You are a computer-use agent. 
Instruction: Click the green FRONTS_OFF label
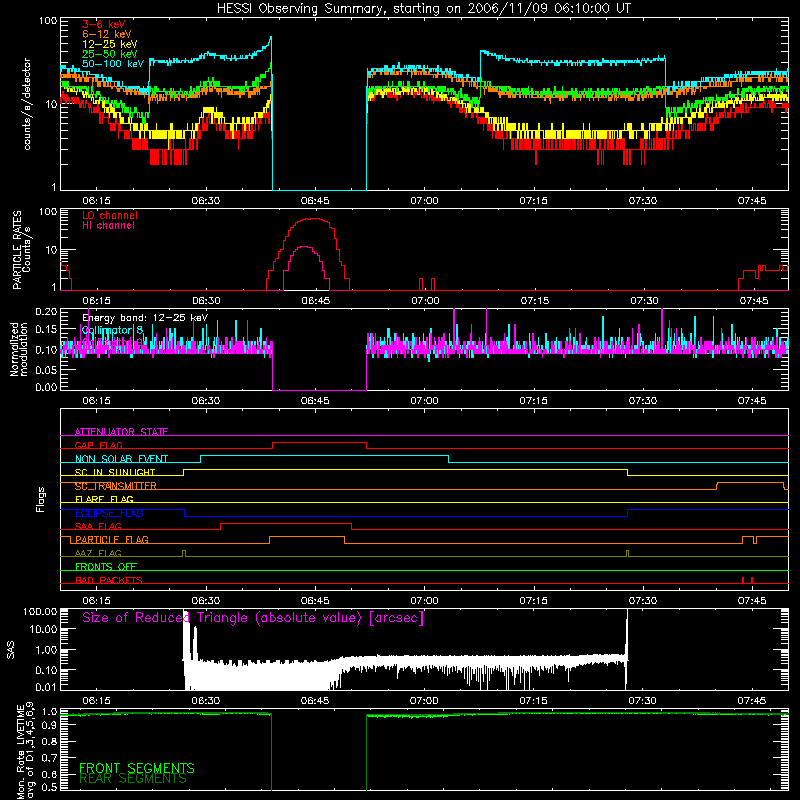106,566
